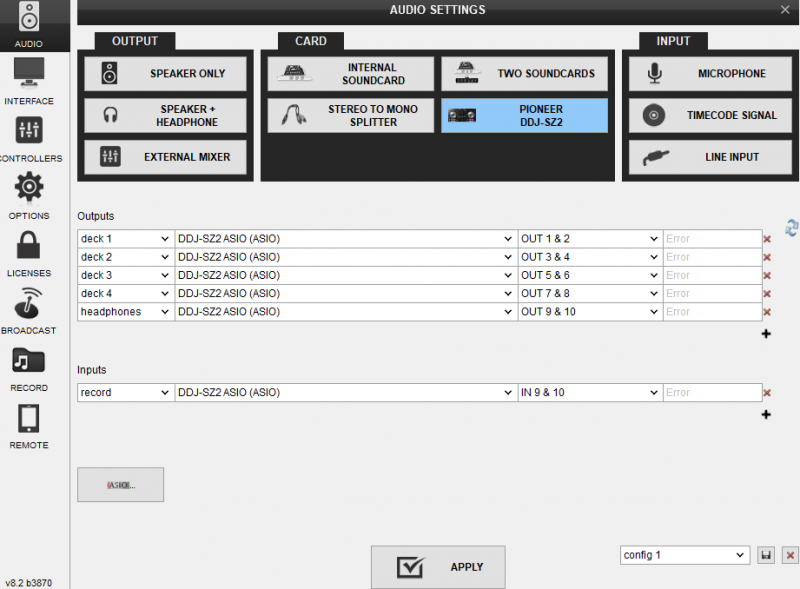Open the config 1 preset dropdown
The width and height of the screenshot is (800, 589).
pyautogui.click(x=685, y=555)
